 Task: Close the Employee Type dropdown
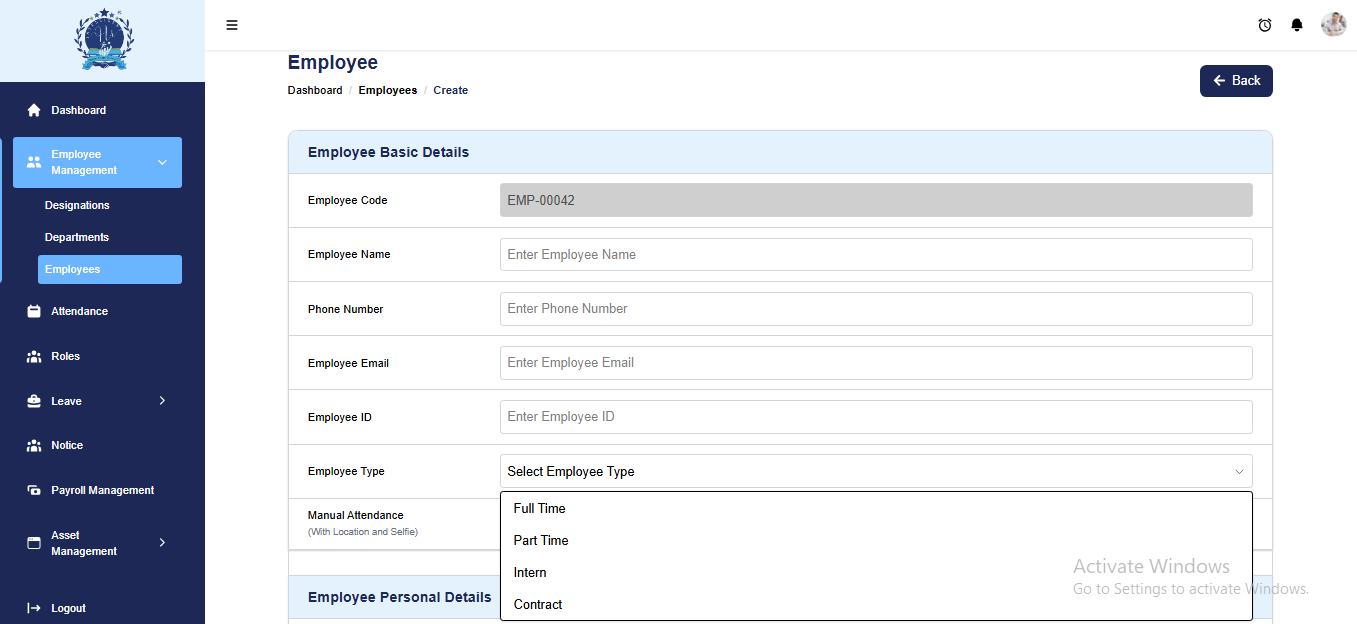[1239, 471]
